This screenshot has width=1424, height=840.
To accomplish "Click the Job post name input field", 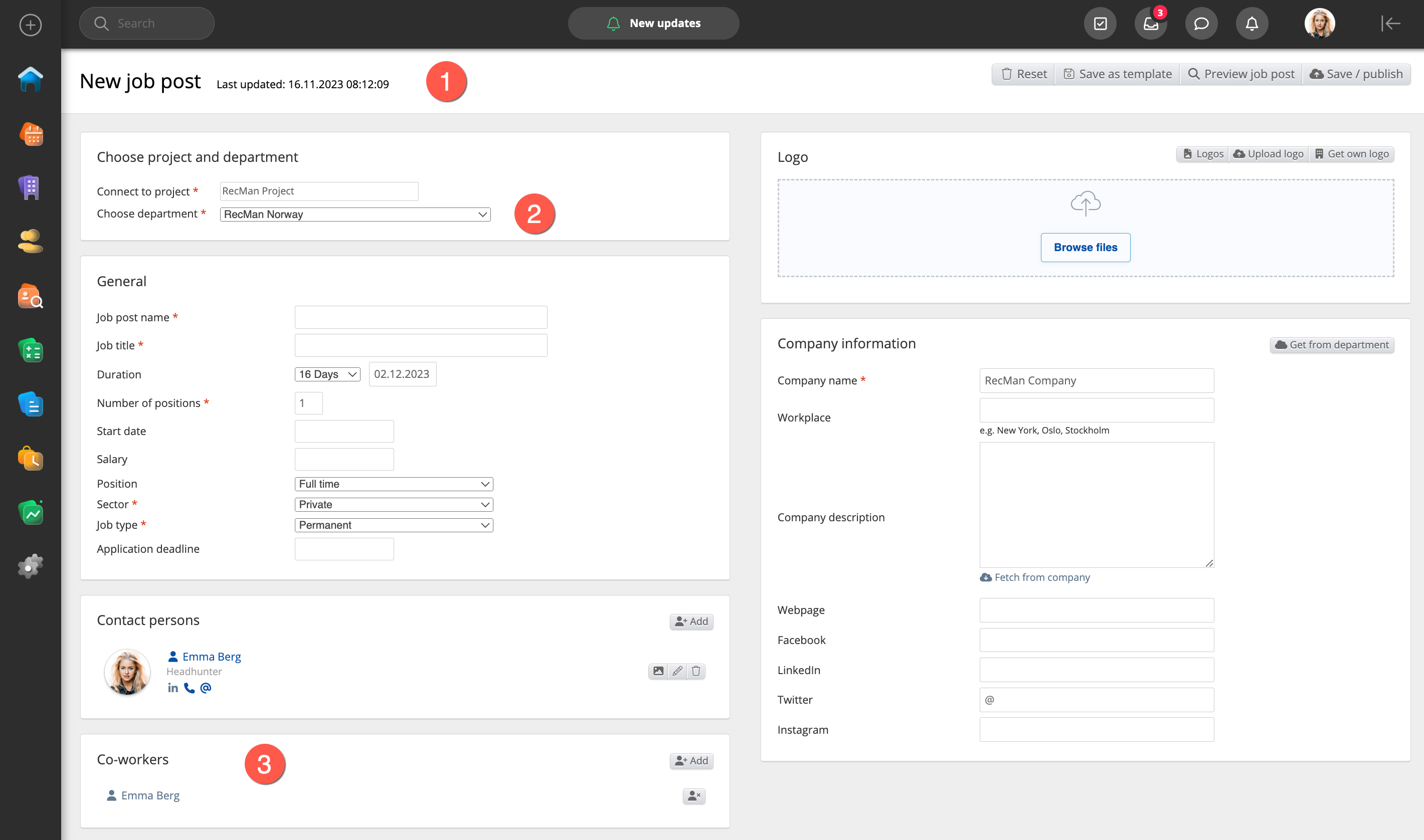I will coord(421,318).
